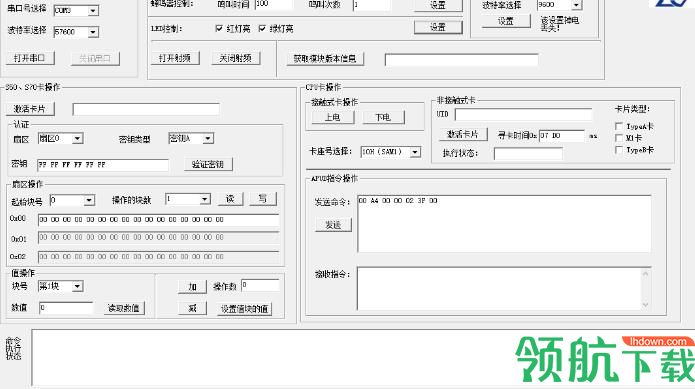Click the 0x01 block data field
Image resolution: width=695 pixels, height=389 pixels.
pyautogui.click(x=159, y=238)
